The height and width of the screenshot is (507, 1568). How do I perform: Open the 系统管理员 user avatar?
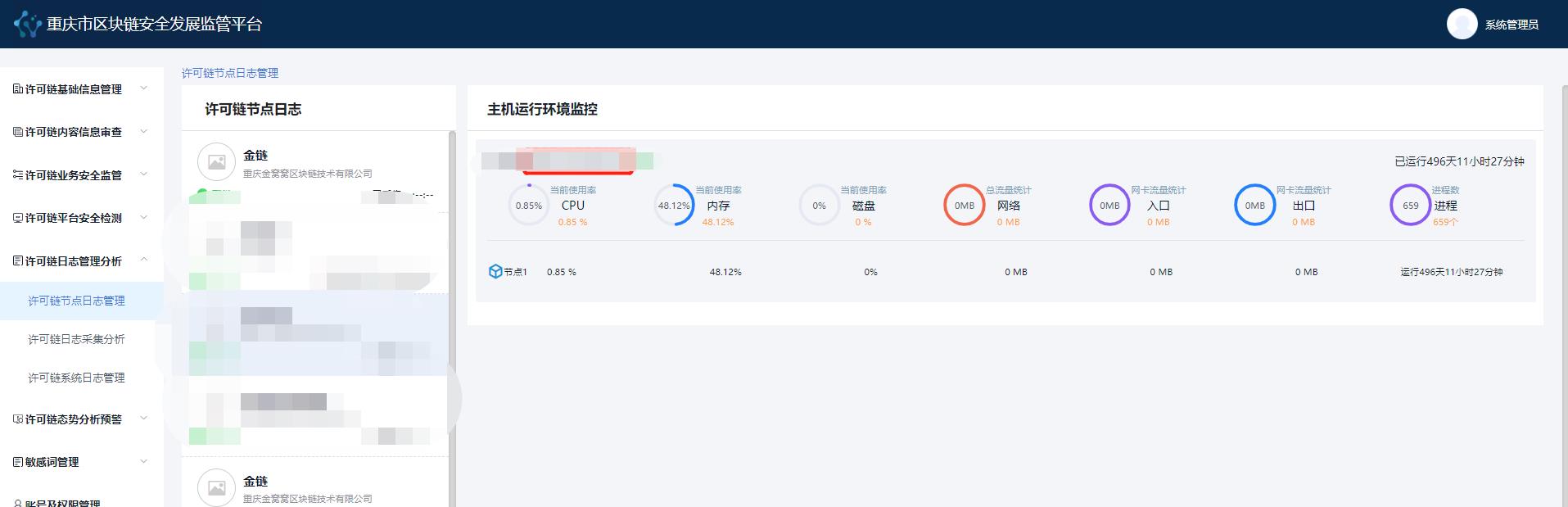(x=1462, y=25)
